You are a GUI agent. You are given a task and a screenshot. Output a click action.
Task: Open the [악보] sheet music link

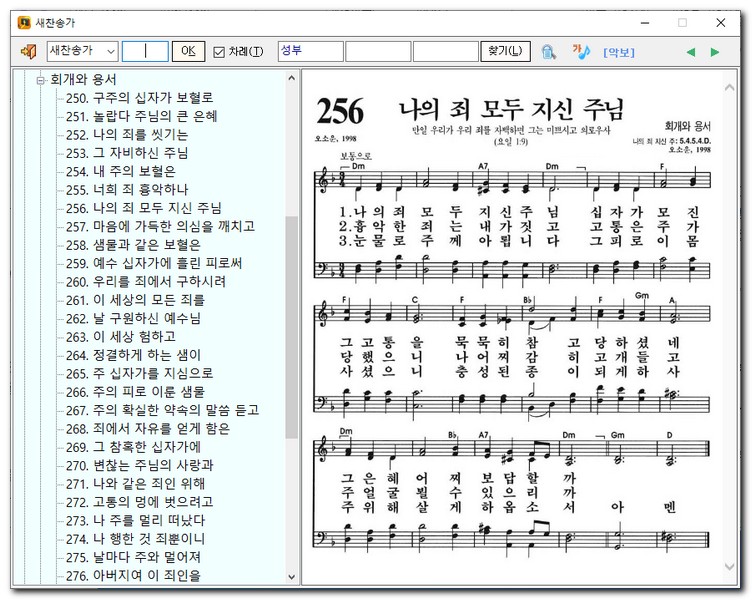coord(618,52)
